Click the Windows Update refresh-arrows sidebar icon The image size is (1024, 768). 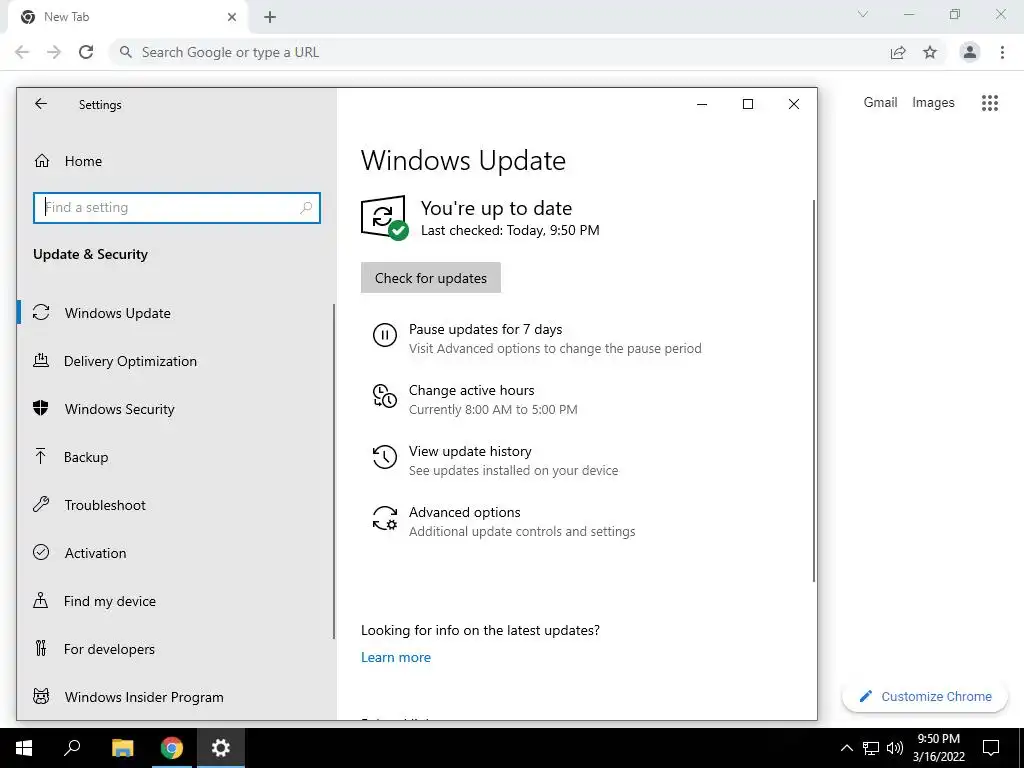41,313
